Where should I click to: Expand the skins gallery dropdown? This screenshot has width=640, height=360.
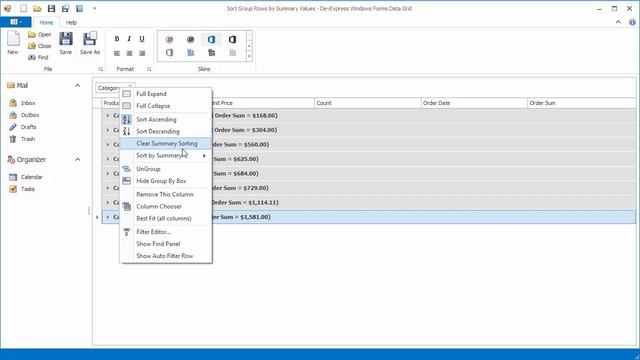pyautogui.click(x=249, y=56)
